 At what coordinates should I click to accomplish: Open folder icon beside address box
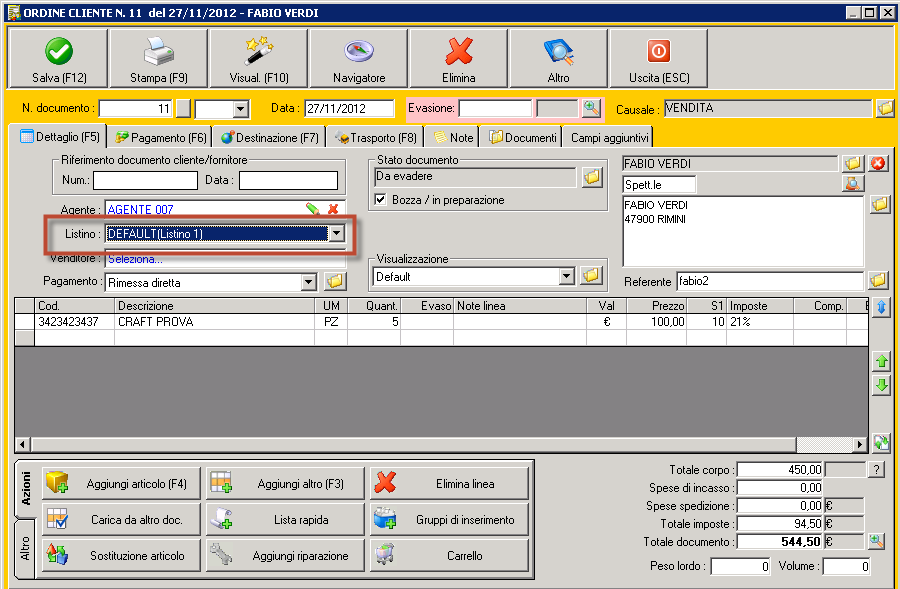coord(880,204)
